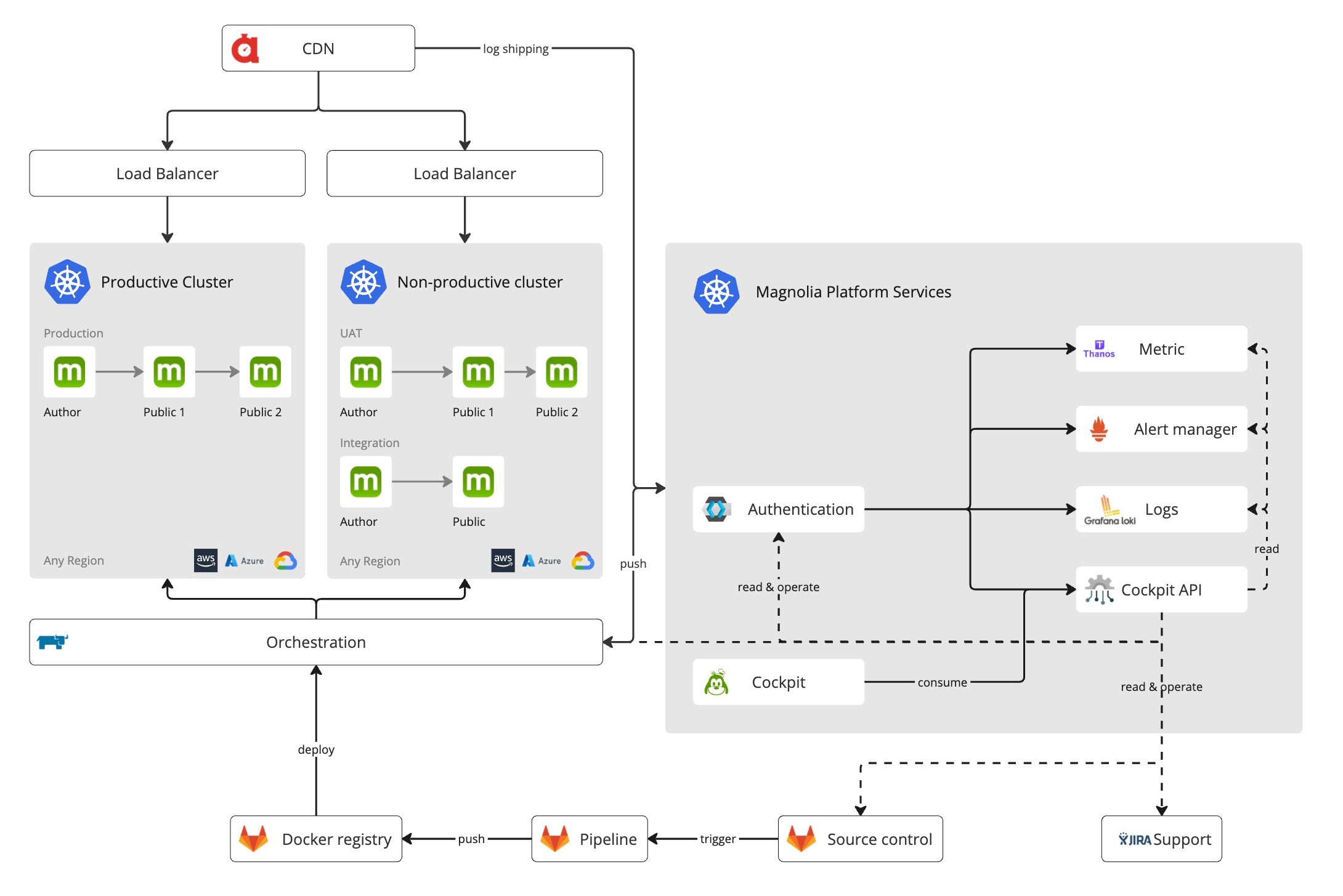This screenshot has height=896, width=1343.
Task: Click the JIRA logo in Support box
Action: (x=1135, y=839)
